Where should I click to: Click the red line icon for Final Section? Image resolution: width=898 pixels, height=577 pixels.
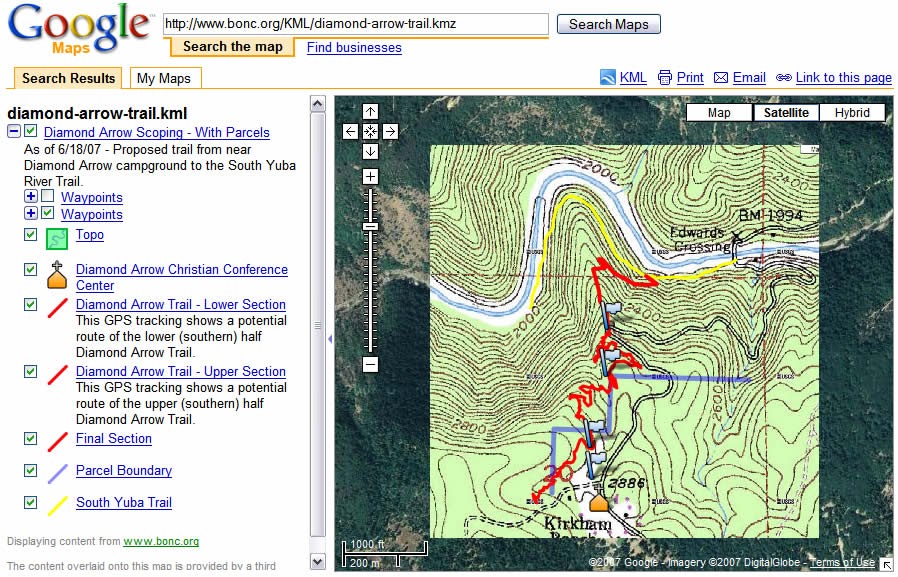(x=56, y=442)
